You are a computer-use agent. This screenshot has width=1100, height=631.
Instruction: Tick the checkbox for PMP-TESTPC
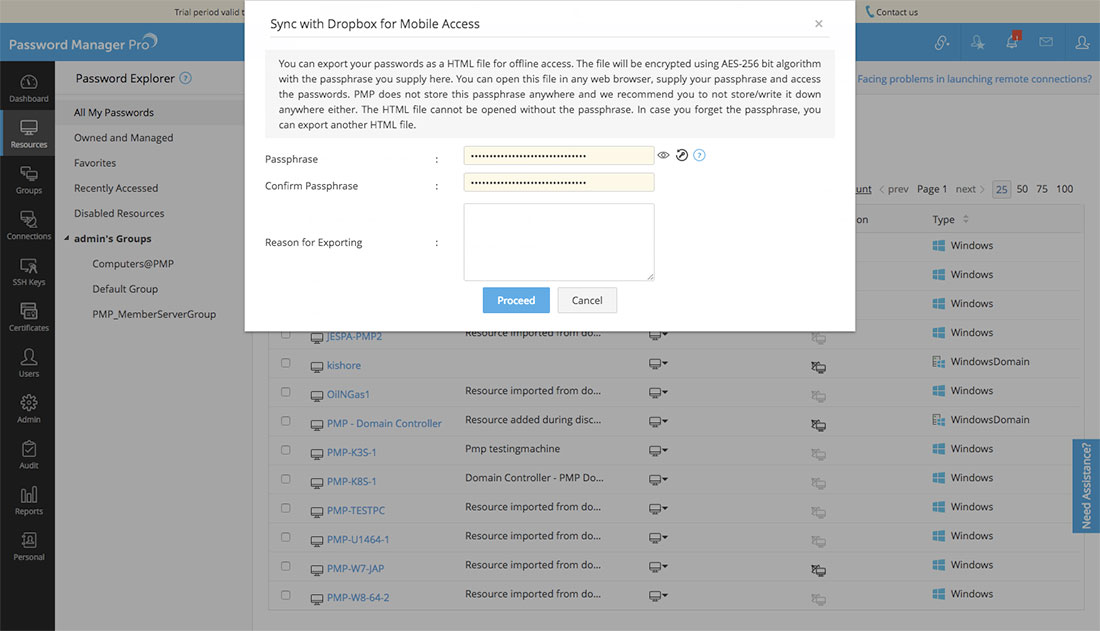[x=286, y=508]
